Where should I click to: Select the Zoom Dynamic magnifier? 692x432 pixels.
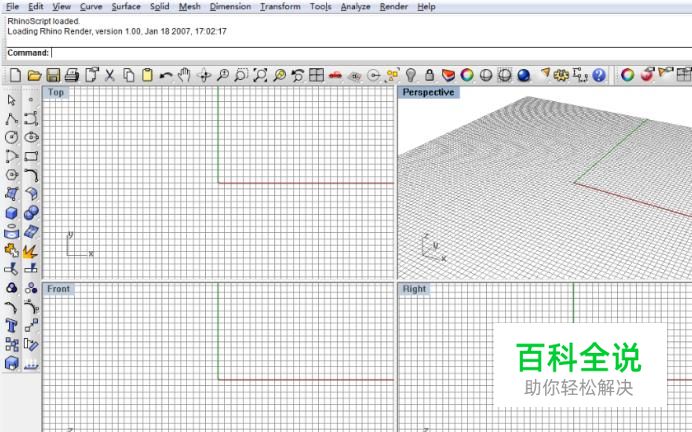pyautogui.click(x=223, y=75)
